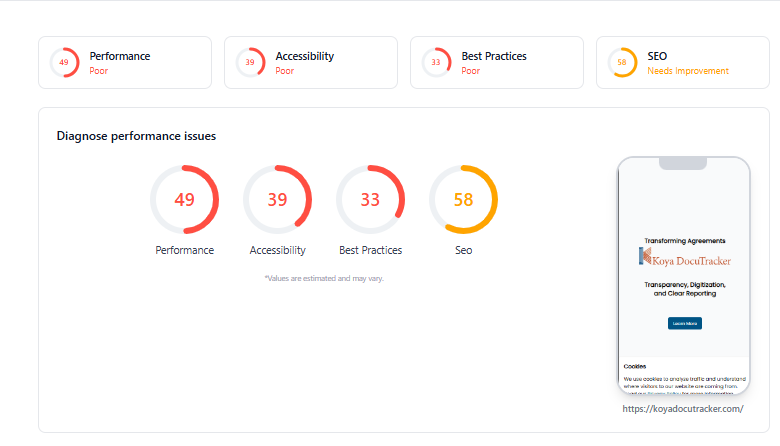Viewport: 780px width, 446px height.
Task: Select the large Seo 58 score circle
Action: point(464,199)
